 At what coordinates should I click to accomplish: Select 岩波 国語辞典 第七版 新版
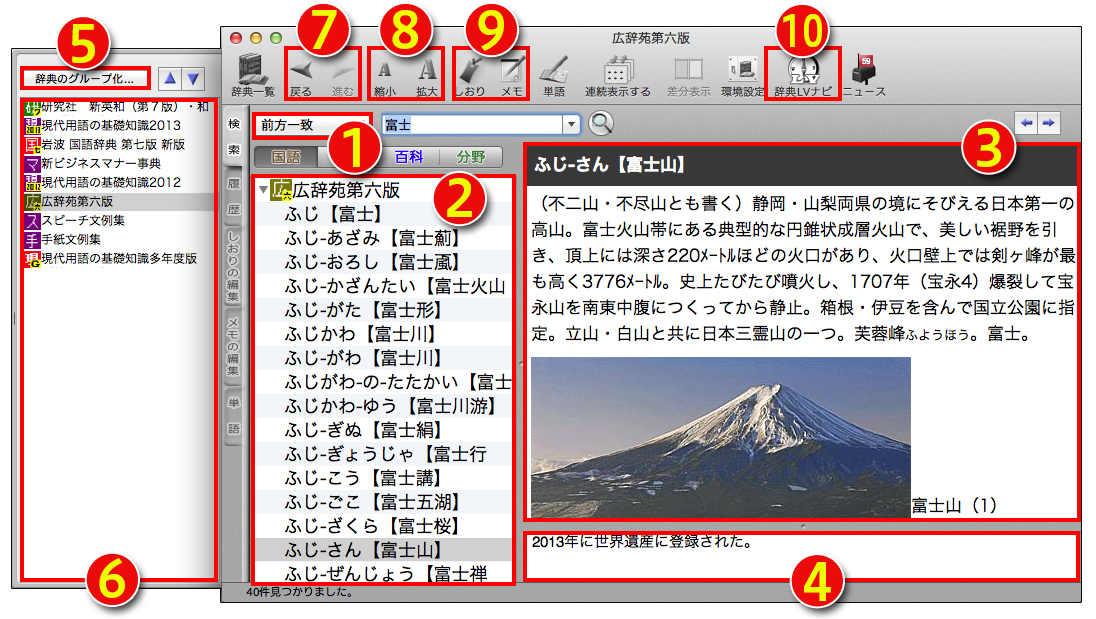(x=119, y=145)
